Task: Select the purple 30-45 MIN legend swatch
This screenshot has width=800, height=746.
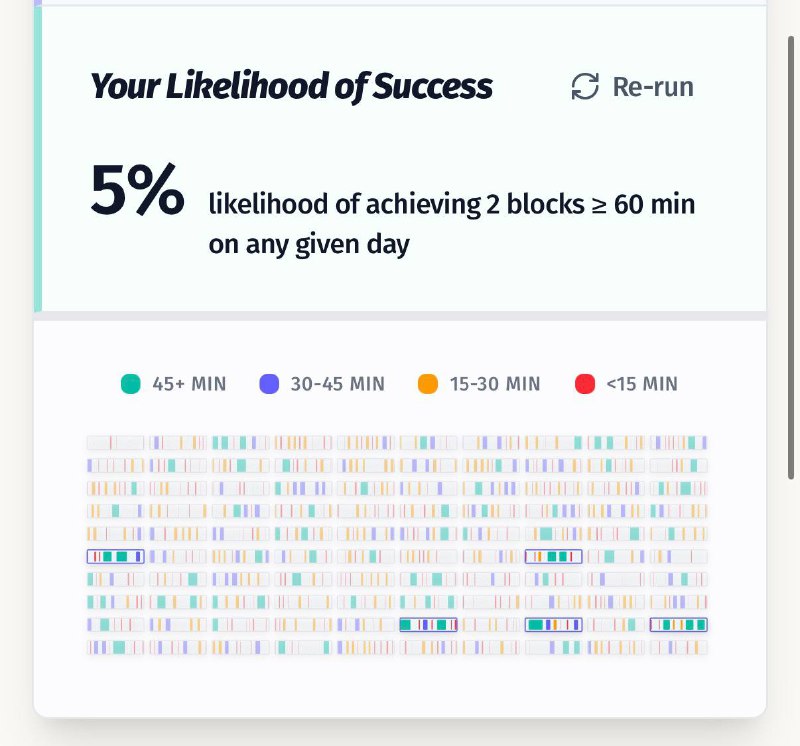Action: tap(268, 383)
